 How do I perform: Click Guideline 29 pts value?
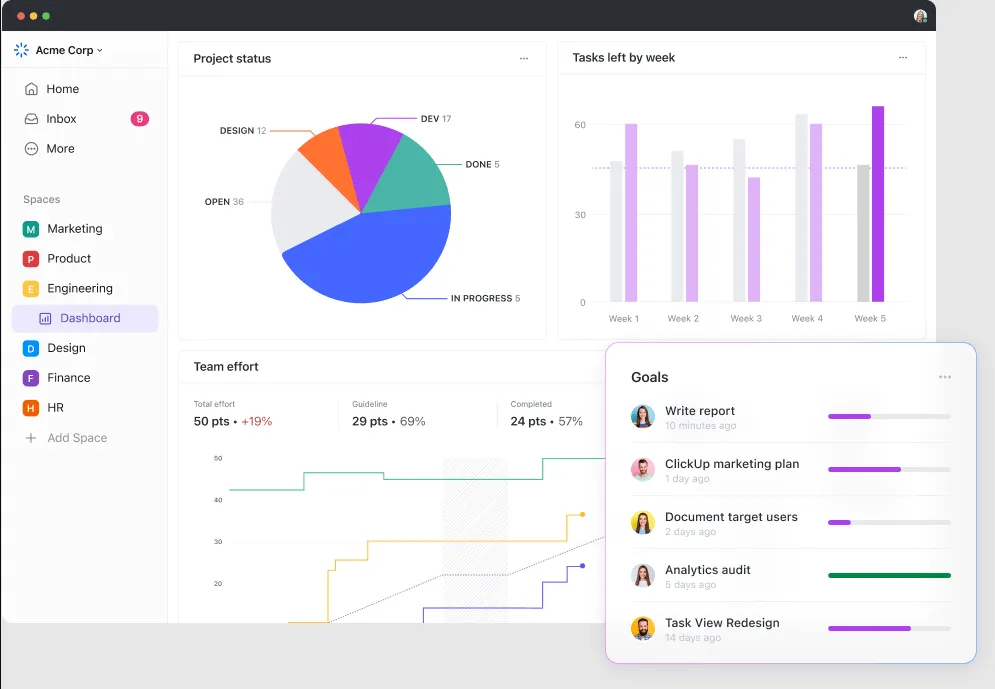coord(370,421)
